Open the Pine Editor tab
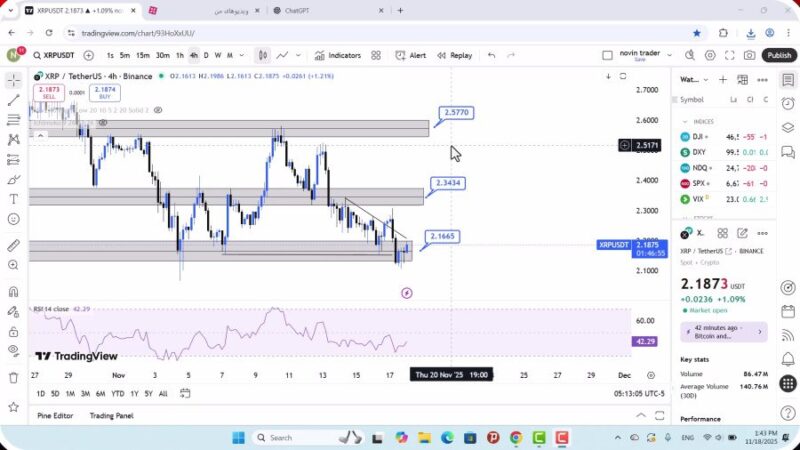This screenshot has width=800, height=450. coord(55,415)
